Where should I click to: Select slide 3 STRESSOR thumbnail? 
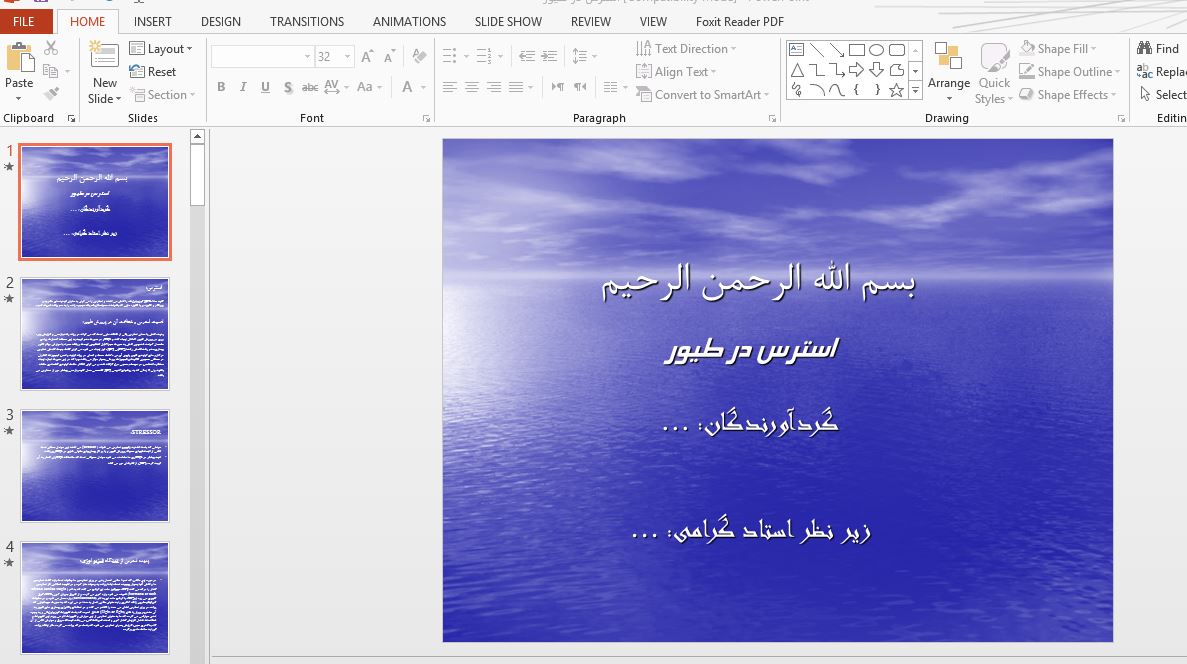pyautogui.click(x=95, y=466)
